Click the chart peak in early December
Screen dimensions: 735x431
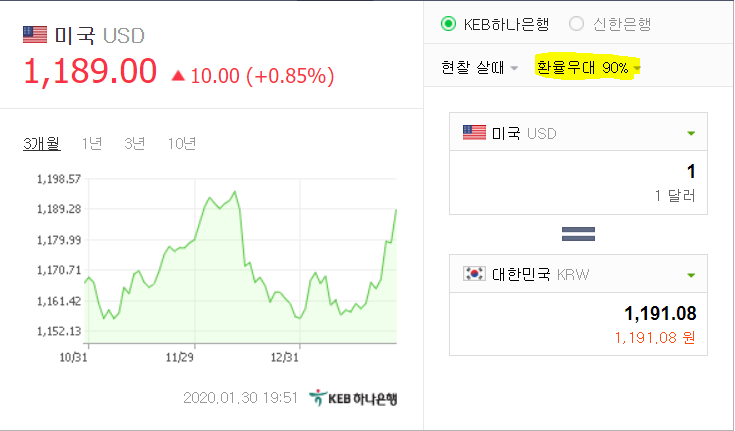(x=234, y=191)
